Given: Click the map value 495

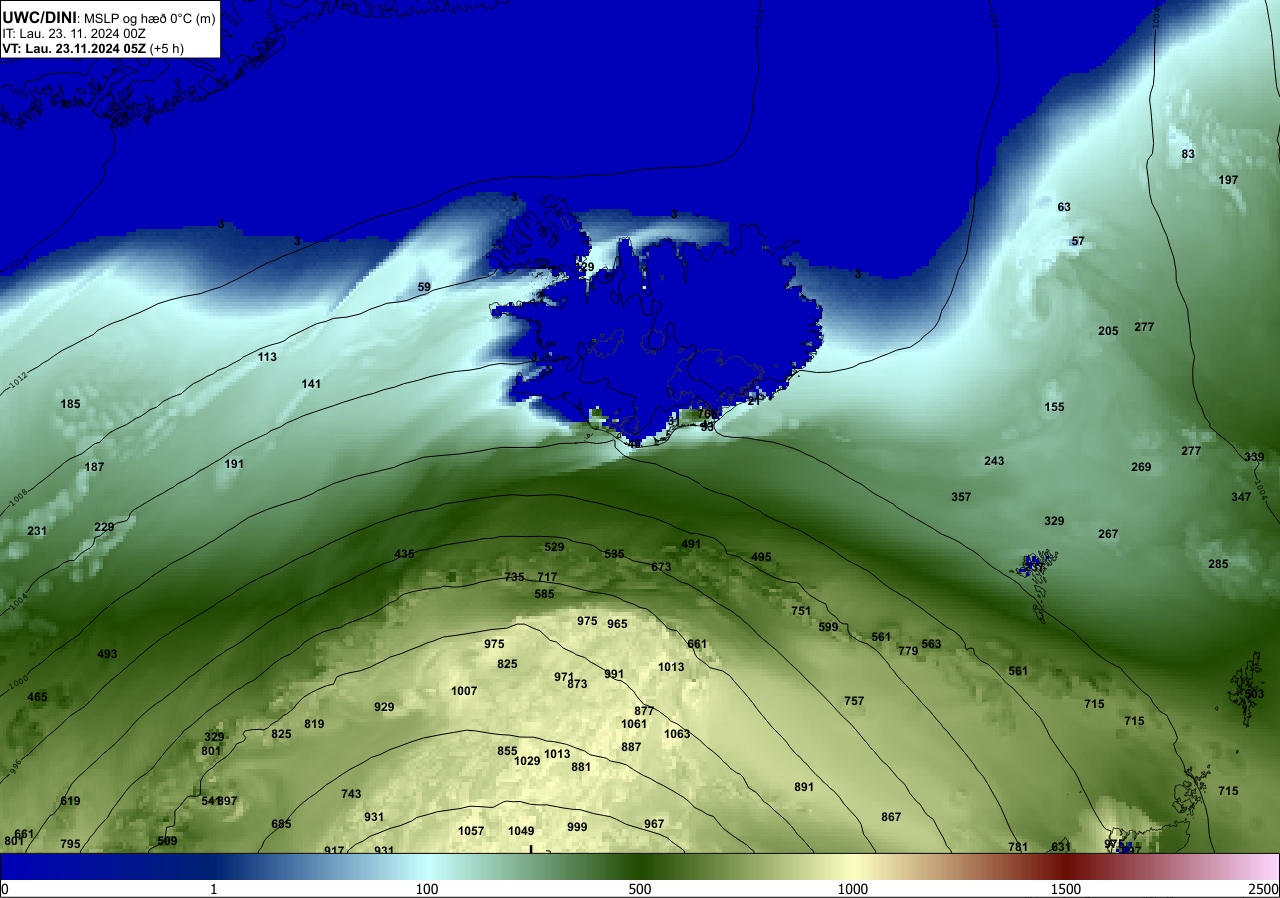Looking at the screenshot, I should click(x=761, y=557).
